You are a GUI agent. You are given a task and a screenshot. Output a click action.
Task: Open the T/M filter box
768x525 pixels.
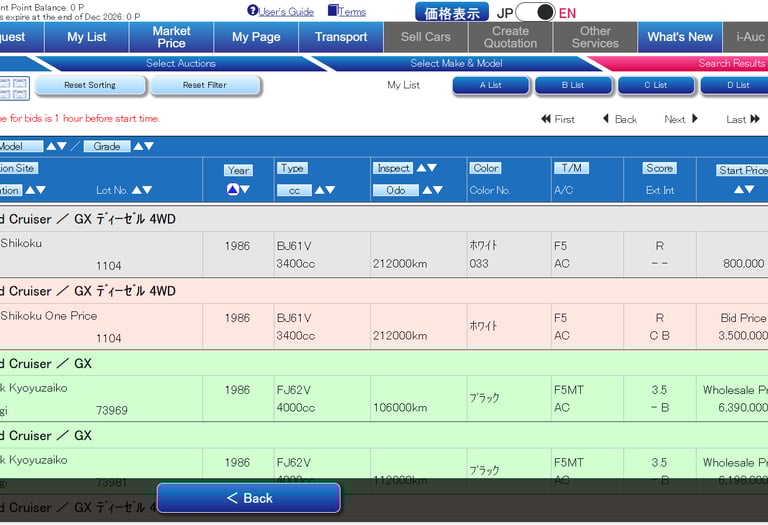572,168
